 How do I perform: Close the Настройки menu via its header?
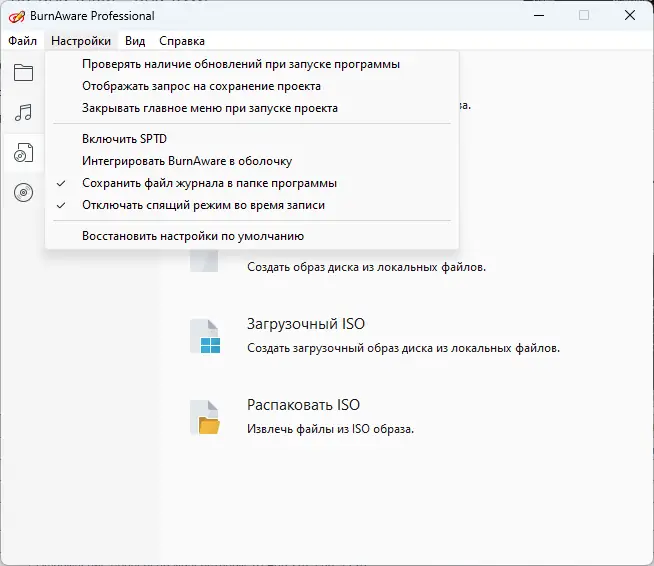pos(81,41)
